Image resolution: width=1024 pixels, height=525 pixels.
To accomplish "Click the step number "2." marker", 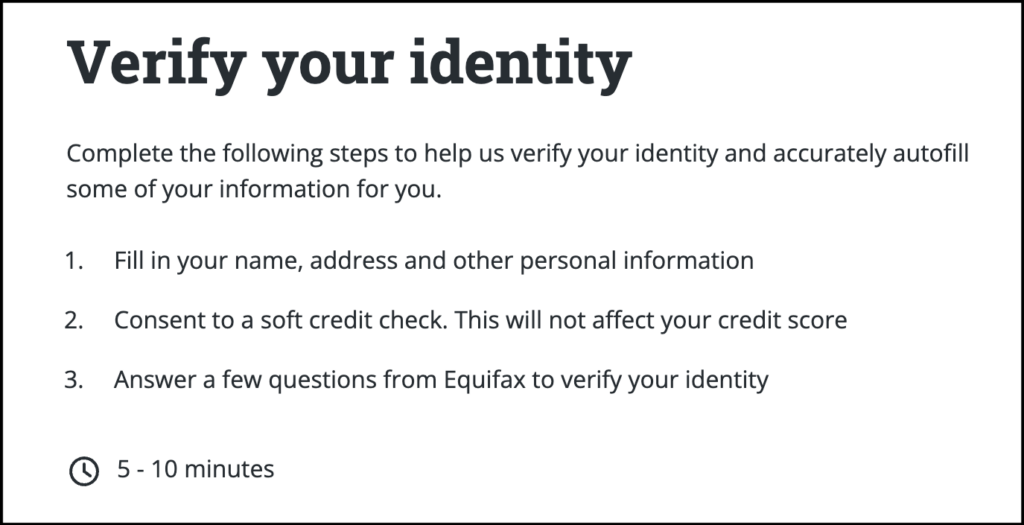I will pos(76,321).
